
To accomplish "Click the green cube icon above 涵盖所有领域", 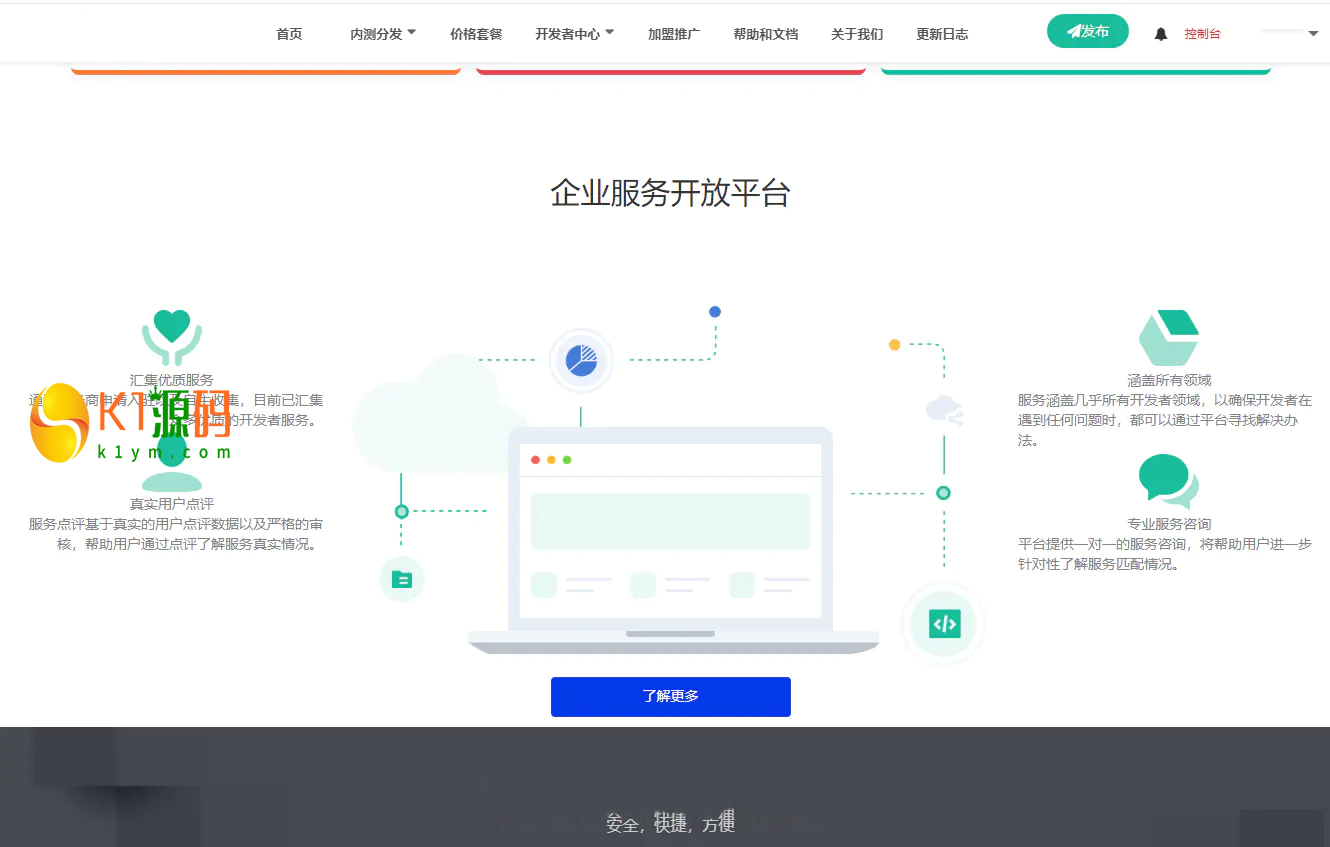I will (x=1168, y=338).
